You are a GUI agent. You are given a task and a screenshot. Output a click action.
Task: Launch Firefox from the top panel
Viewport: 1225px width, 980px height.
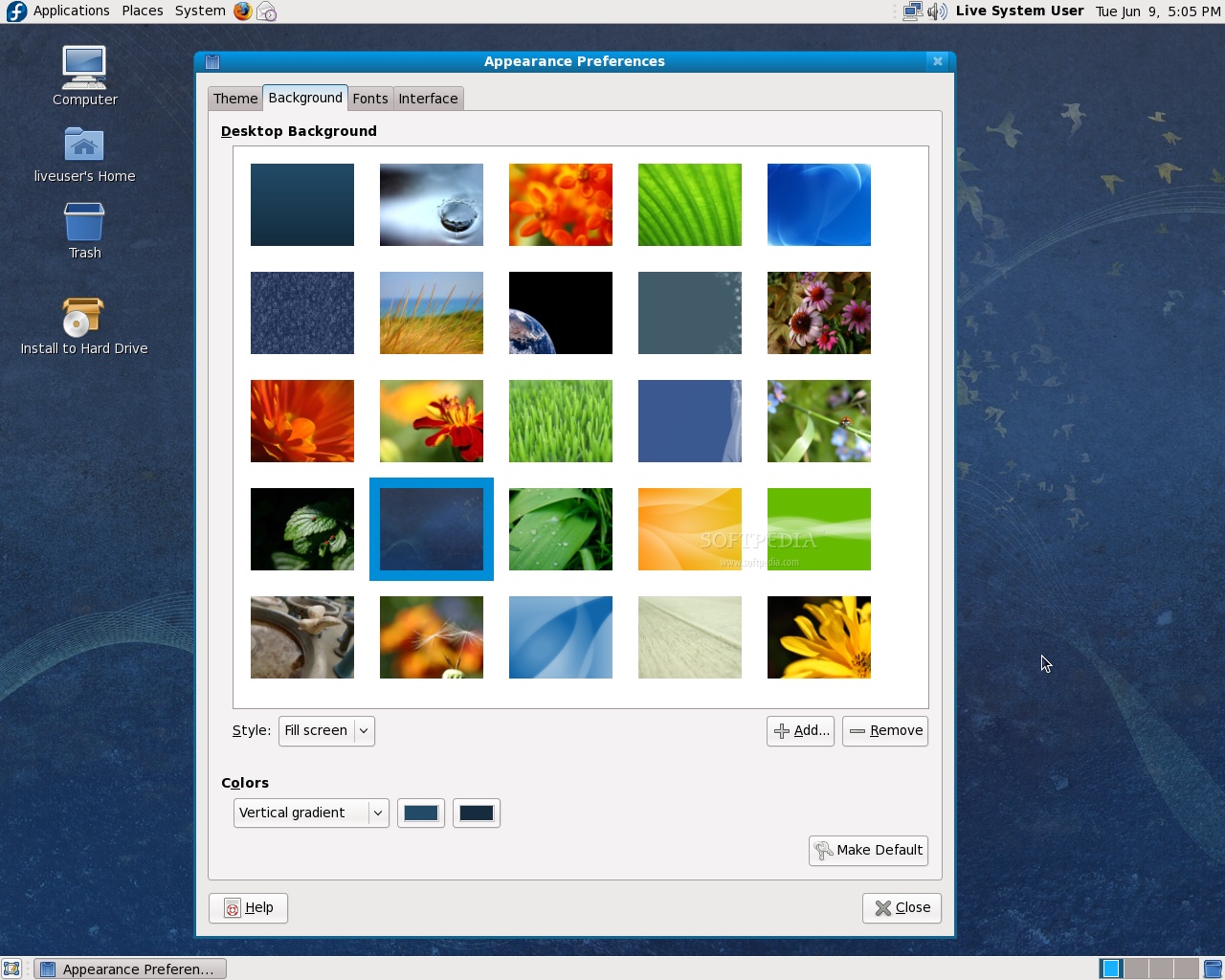(243, 11)
